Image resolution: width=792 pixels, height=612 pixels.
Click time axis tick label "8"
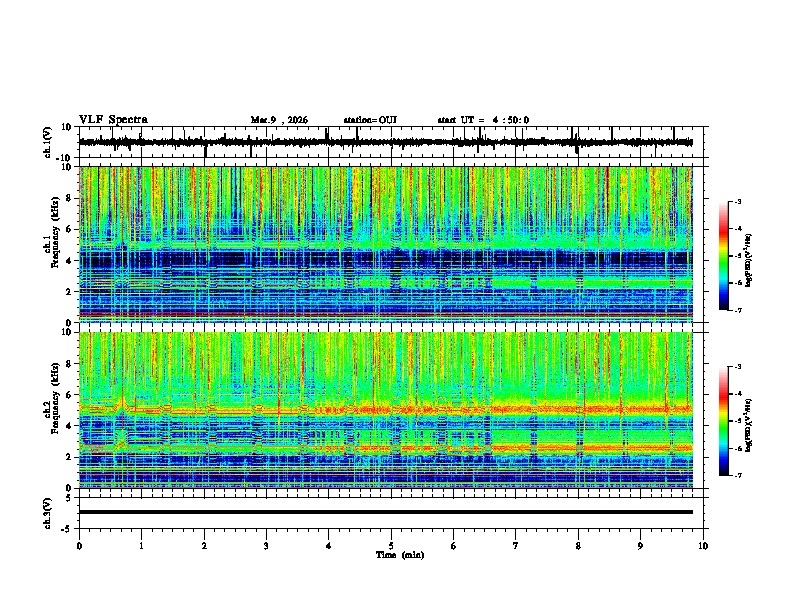click(x=578, y=546)
